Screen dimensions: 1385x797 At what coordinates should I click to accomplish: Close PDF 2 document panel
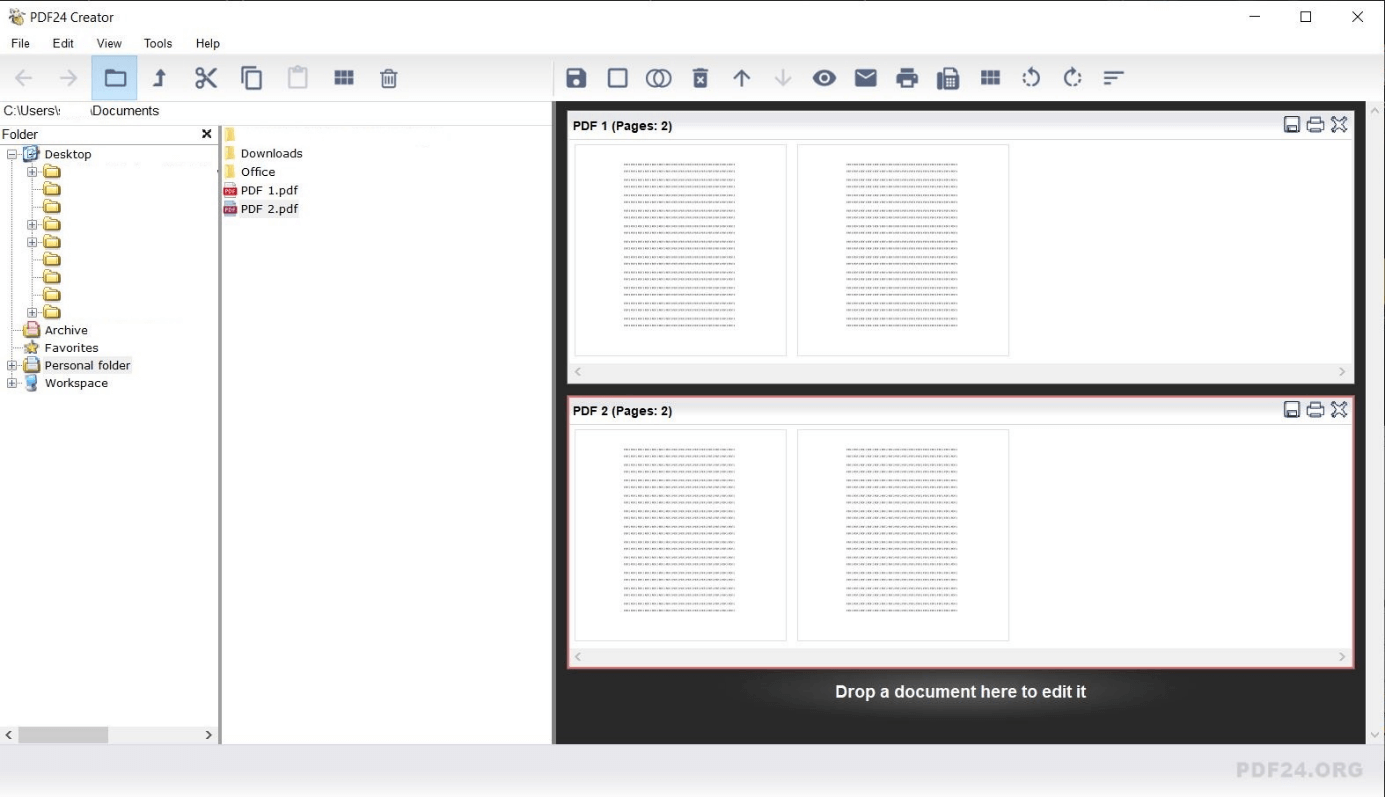point(1339,410)
